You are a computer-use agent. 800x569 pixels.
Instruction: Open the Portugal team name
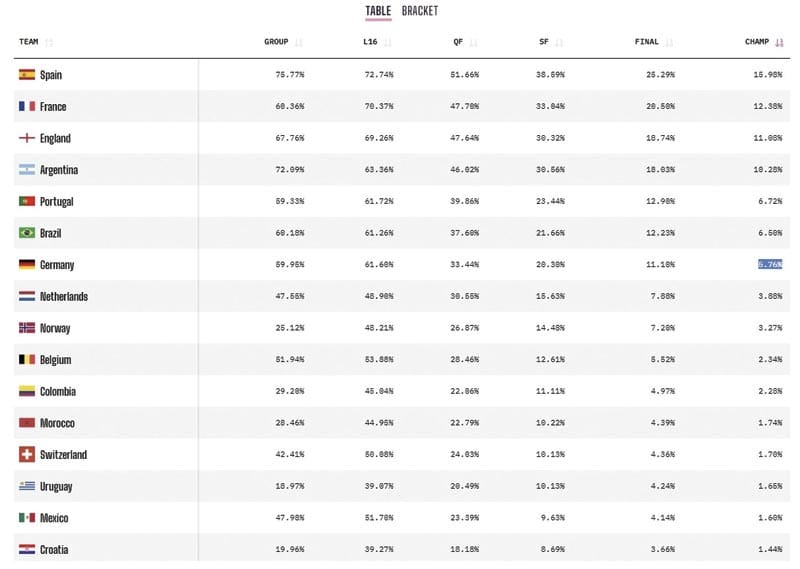tap(57, 202)
